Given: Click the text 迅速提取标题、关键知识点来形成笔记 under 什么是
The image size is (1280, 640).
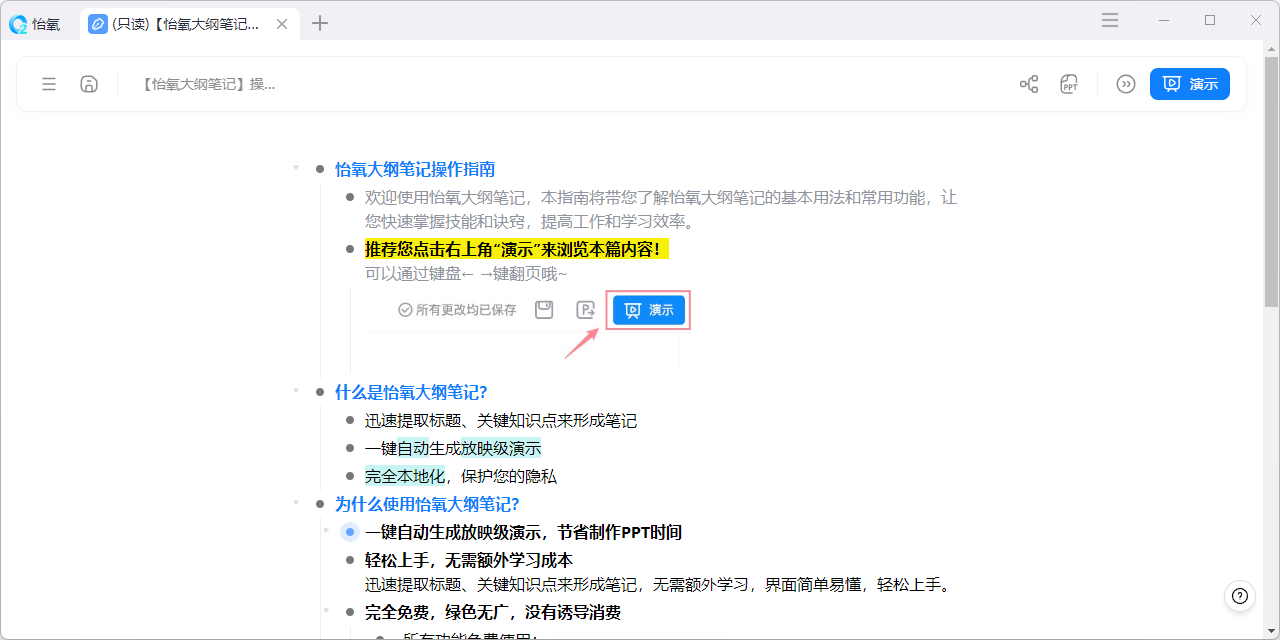Looking at the screenshot, I should [x=501, y=420].
